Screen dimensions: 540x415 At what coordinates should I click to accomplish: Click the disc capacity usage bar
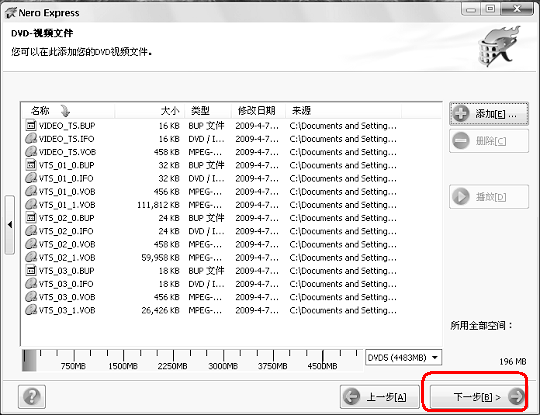tap(192, 361)
